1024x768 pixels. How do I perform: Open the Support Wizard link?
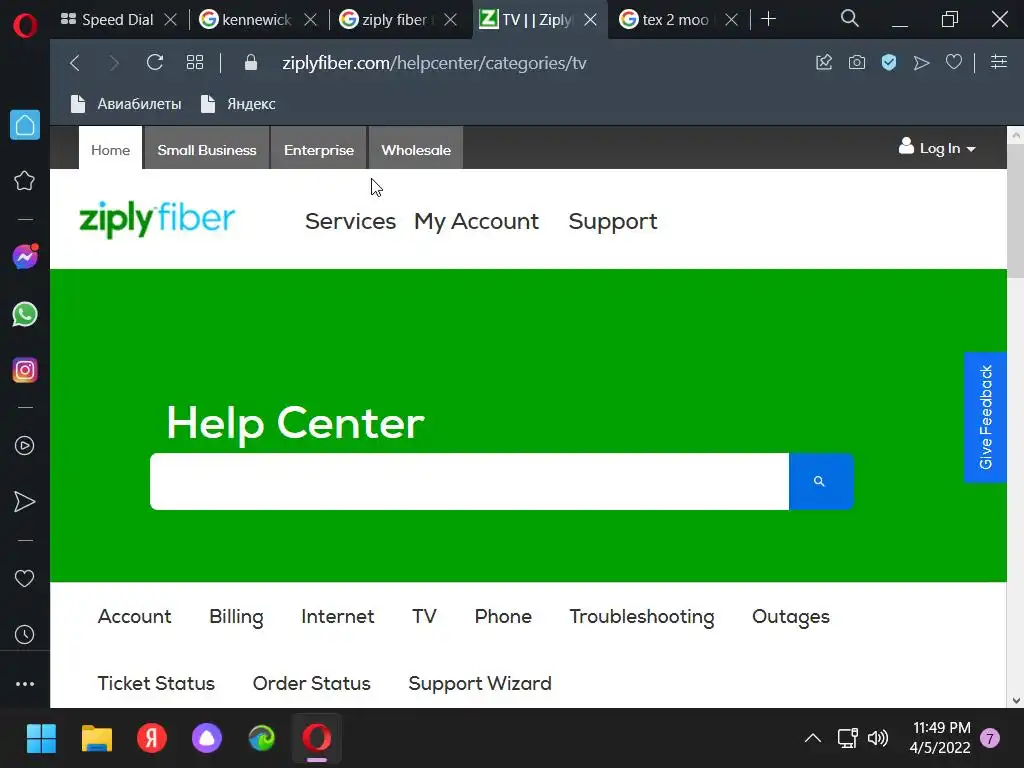480,683
